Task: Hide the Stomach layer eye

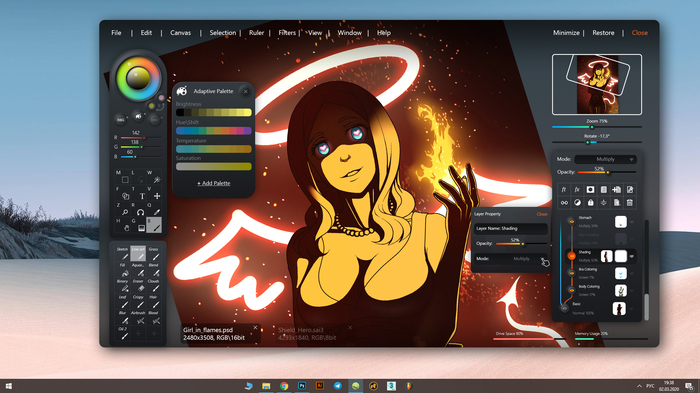Action: (571, 221)
